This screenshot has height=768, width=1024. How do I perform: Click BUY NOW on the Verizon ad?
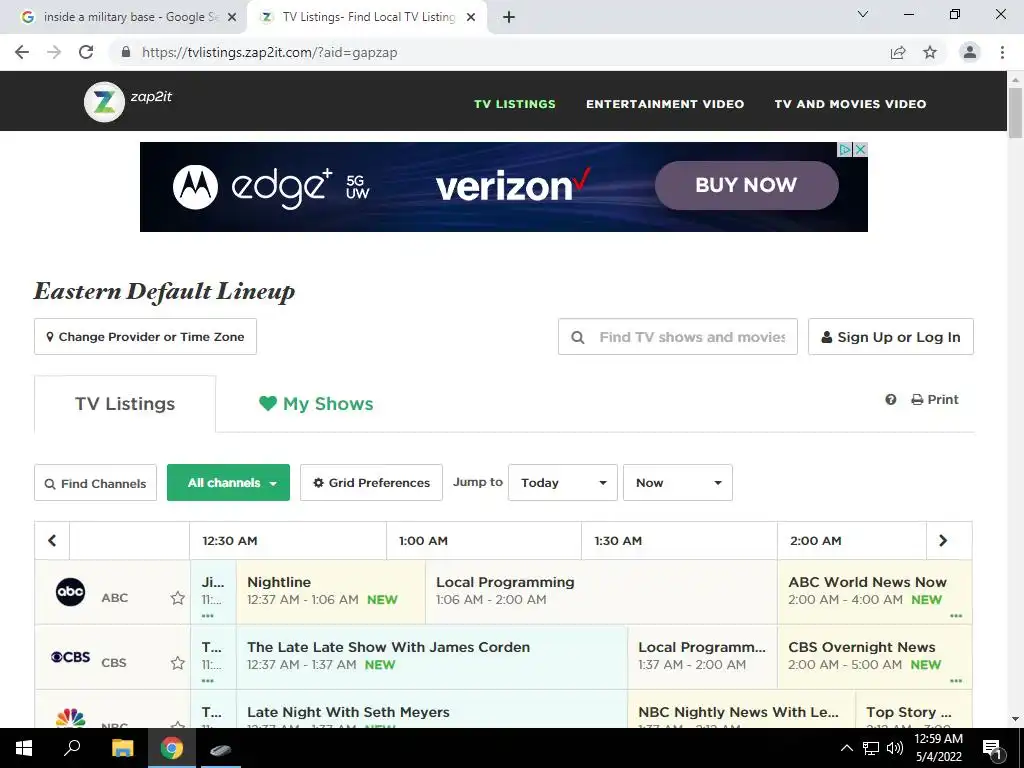[x=746, y=185]
